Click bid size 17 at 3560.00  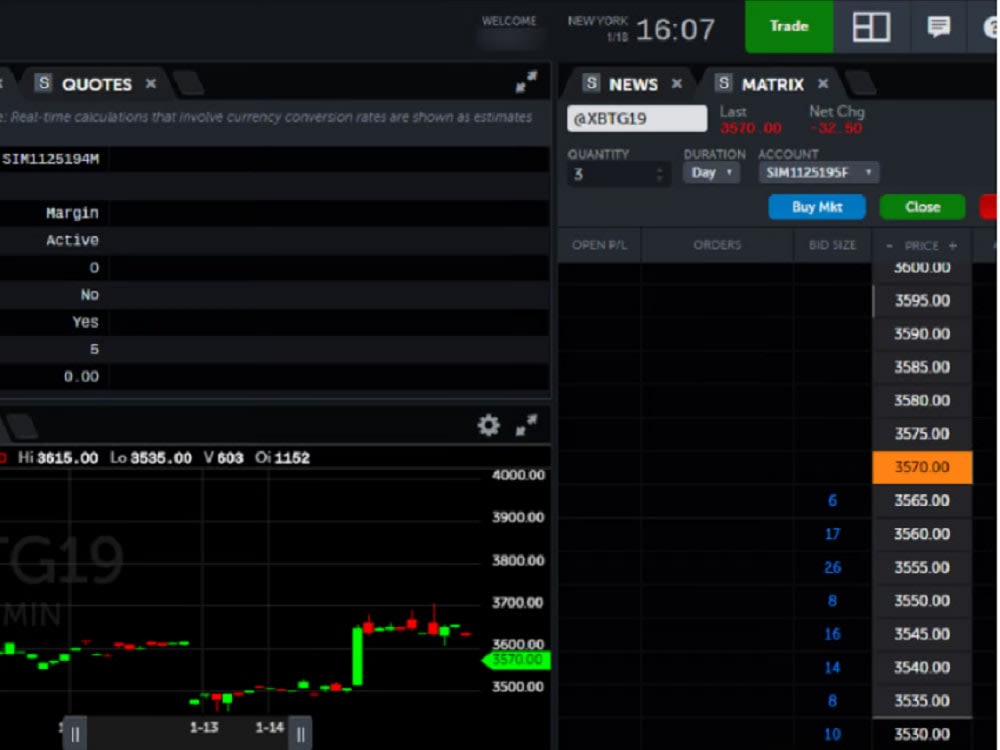832,534
